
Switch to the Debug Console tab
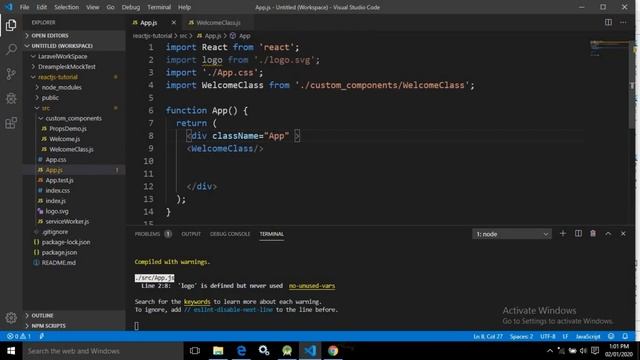click(x=230, y=234)
